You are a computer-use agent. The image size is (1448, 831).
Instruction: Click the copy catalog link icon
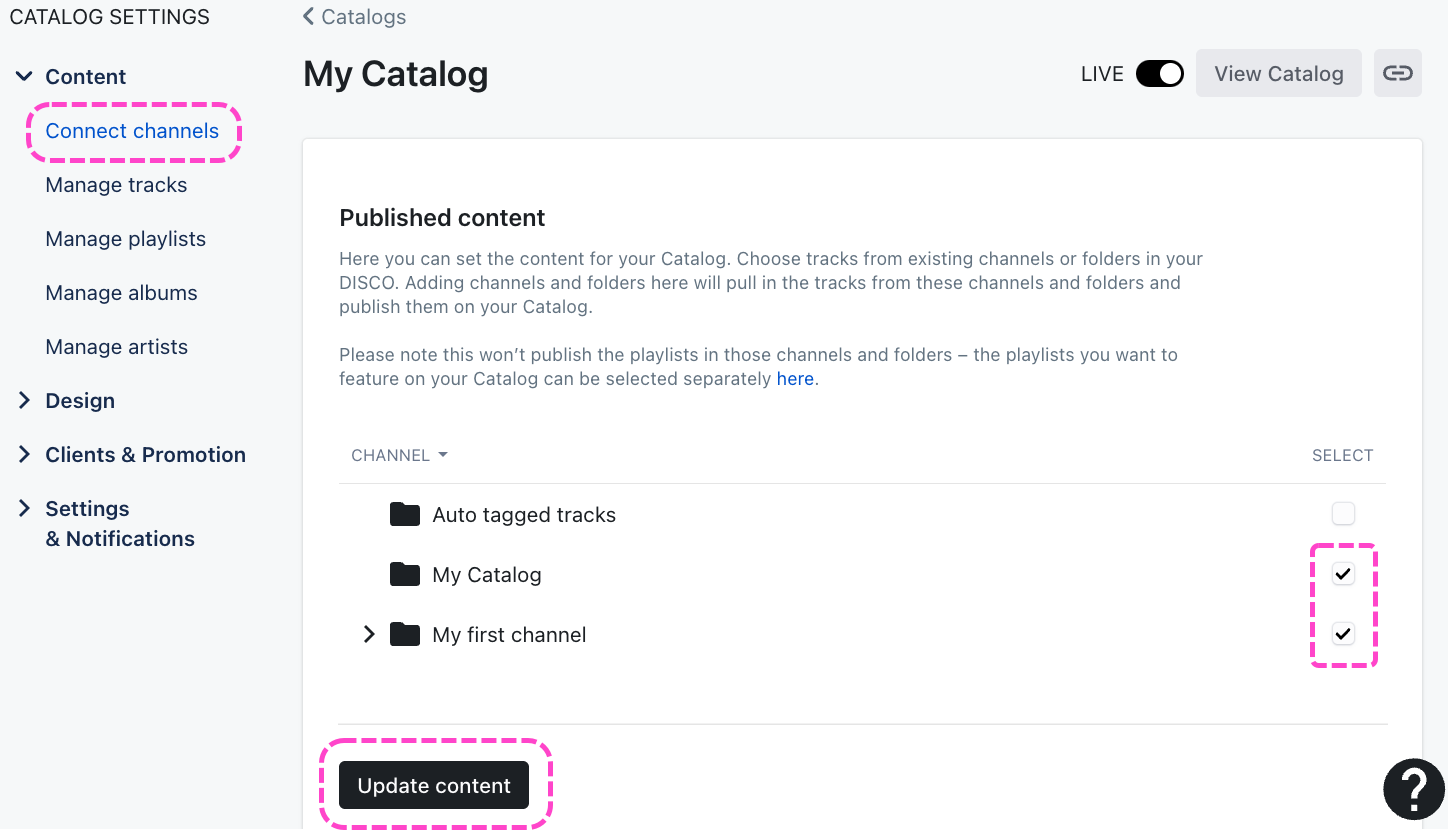click(x=1397, y=74)
